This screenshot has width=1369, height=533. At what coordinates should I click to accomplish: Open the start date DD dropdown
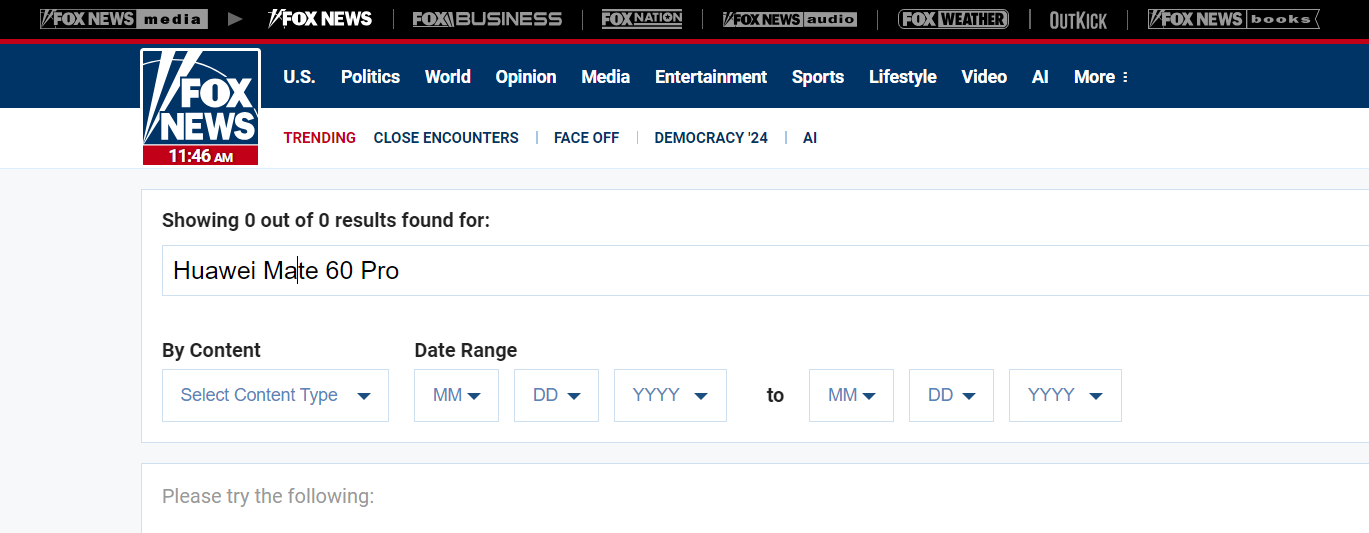tap(556, 395)
